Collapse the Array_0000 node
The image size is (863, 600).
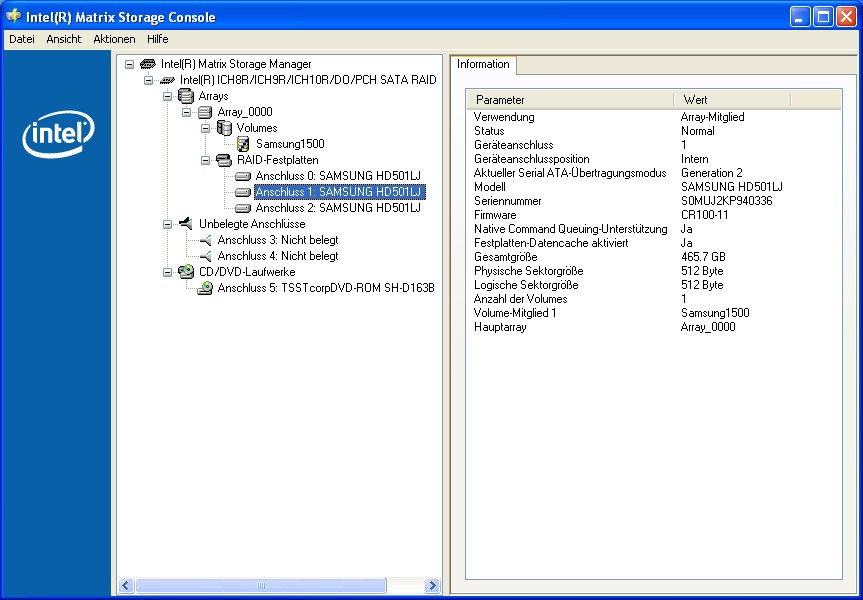pos(187,112)
